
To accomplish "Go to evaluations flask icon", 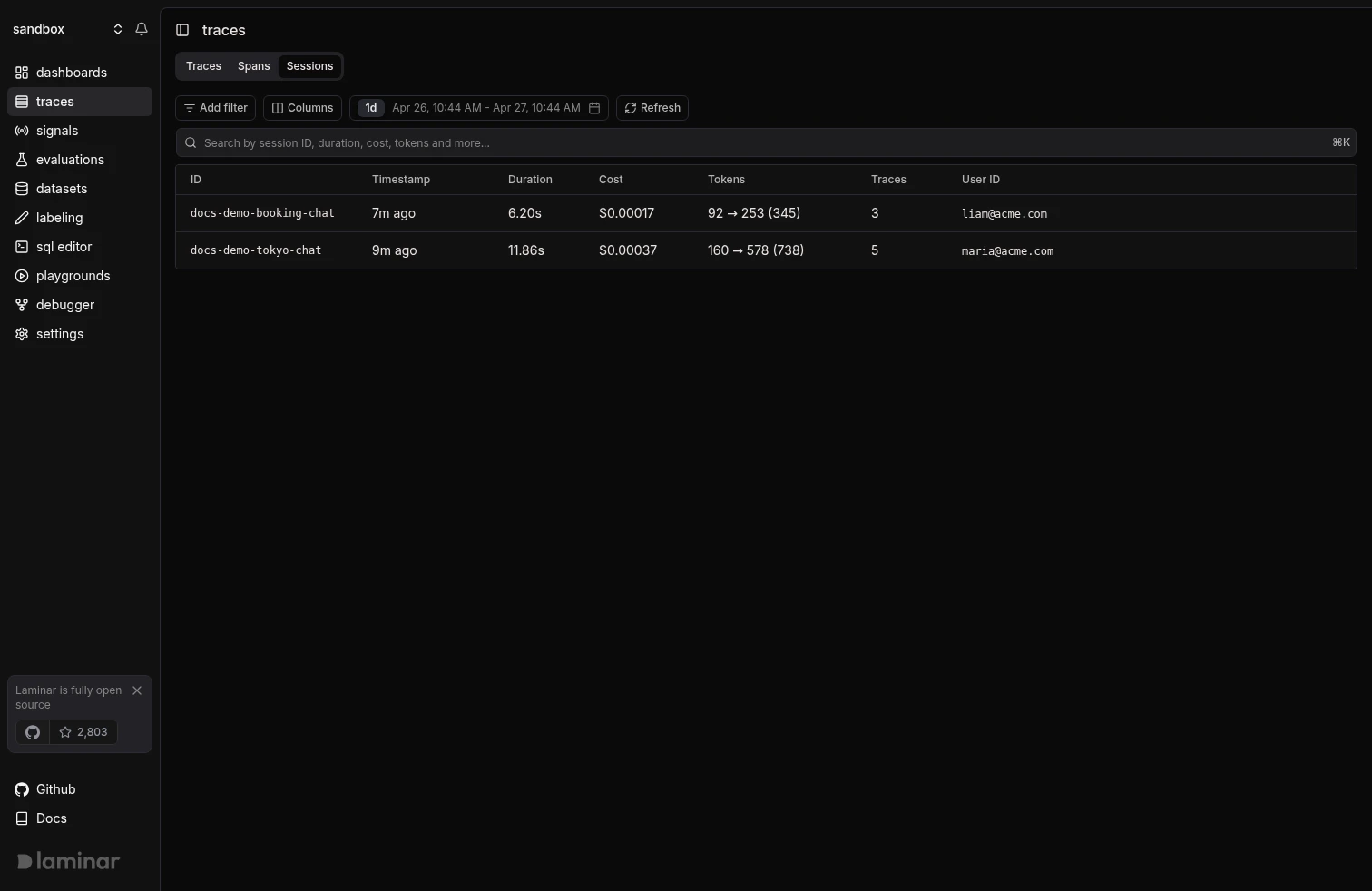I will pyautogui.click(x=22, y=160).
